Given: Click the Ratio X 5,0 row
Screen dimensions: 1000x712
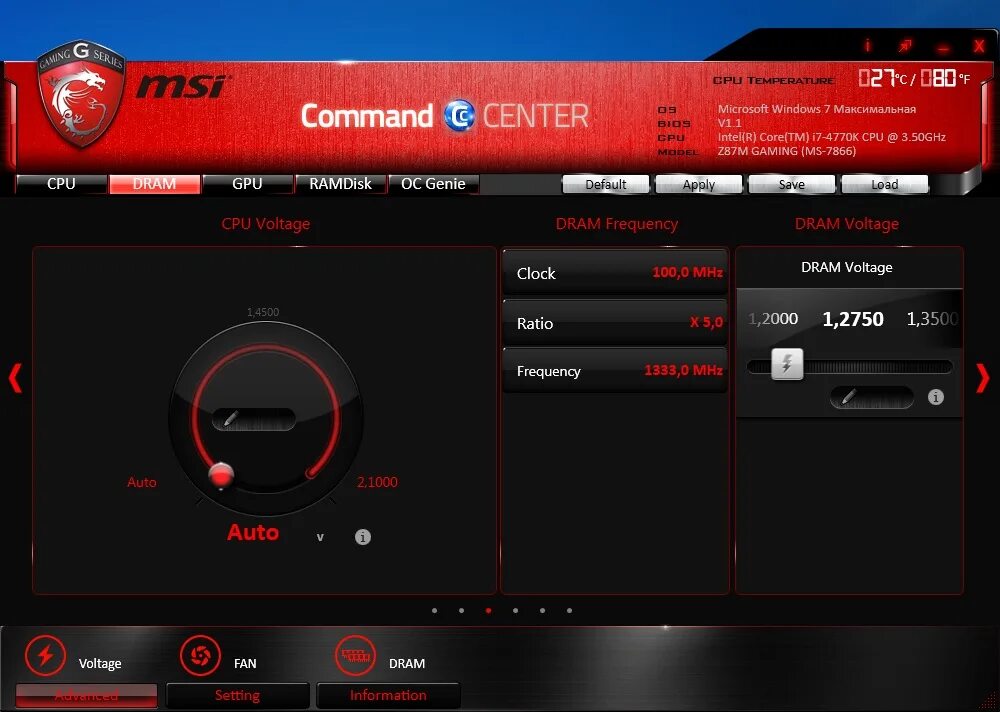Looking at the screenshot, I should click(x=615, y=323).
